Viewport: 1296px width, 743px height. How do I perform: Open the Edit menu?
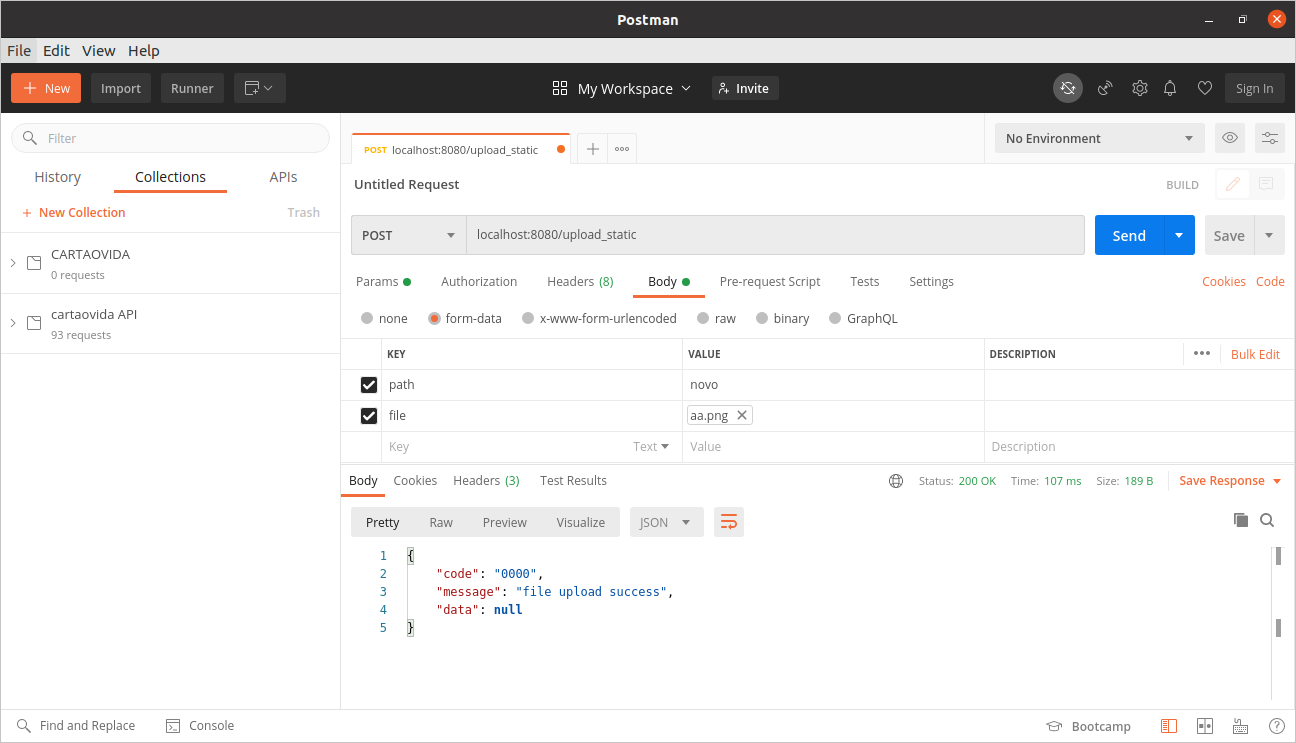pyautogui.click(x=56, y=50)
